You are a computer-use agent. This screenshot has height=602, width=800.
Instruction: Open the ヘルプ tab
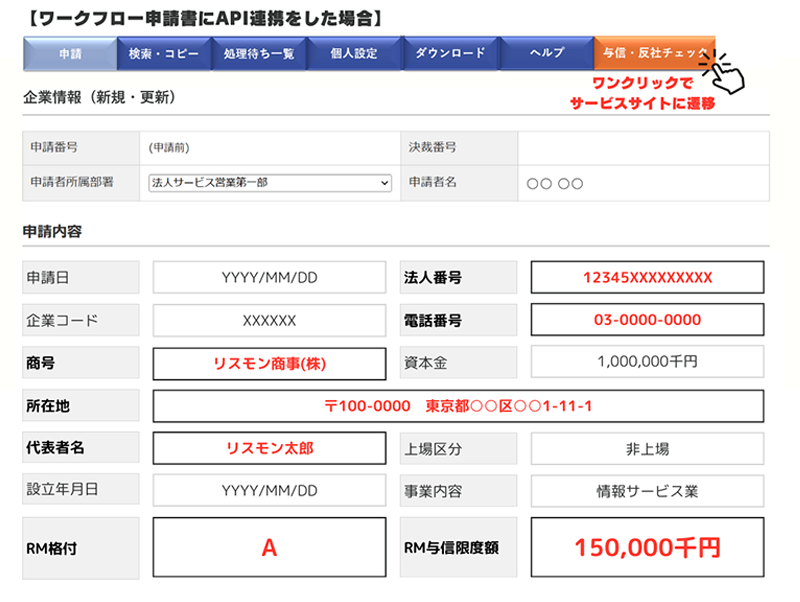[546, 53]
